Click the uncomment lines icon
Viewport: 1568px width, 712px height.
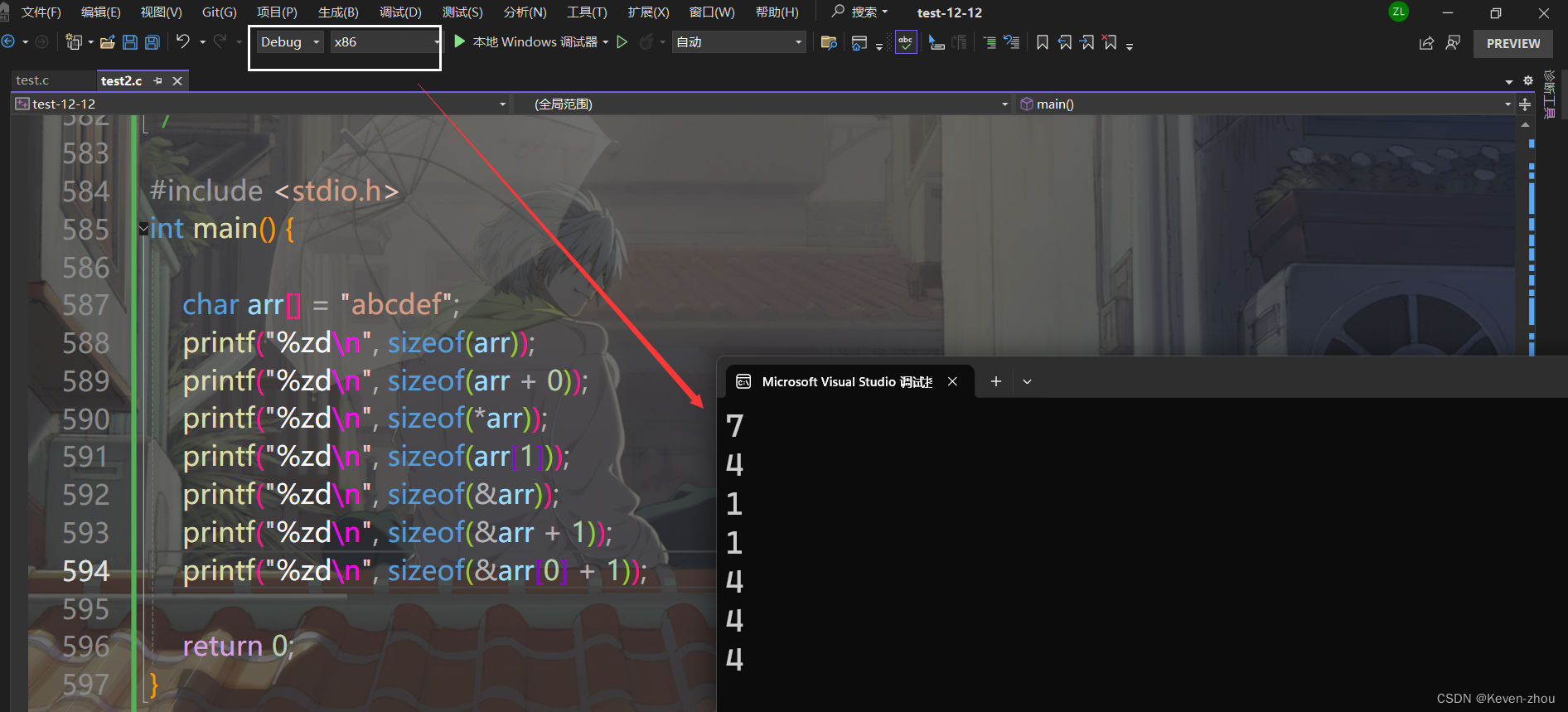[x=1012, y=42]
